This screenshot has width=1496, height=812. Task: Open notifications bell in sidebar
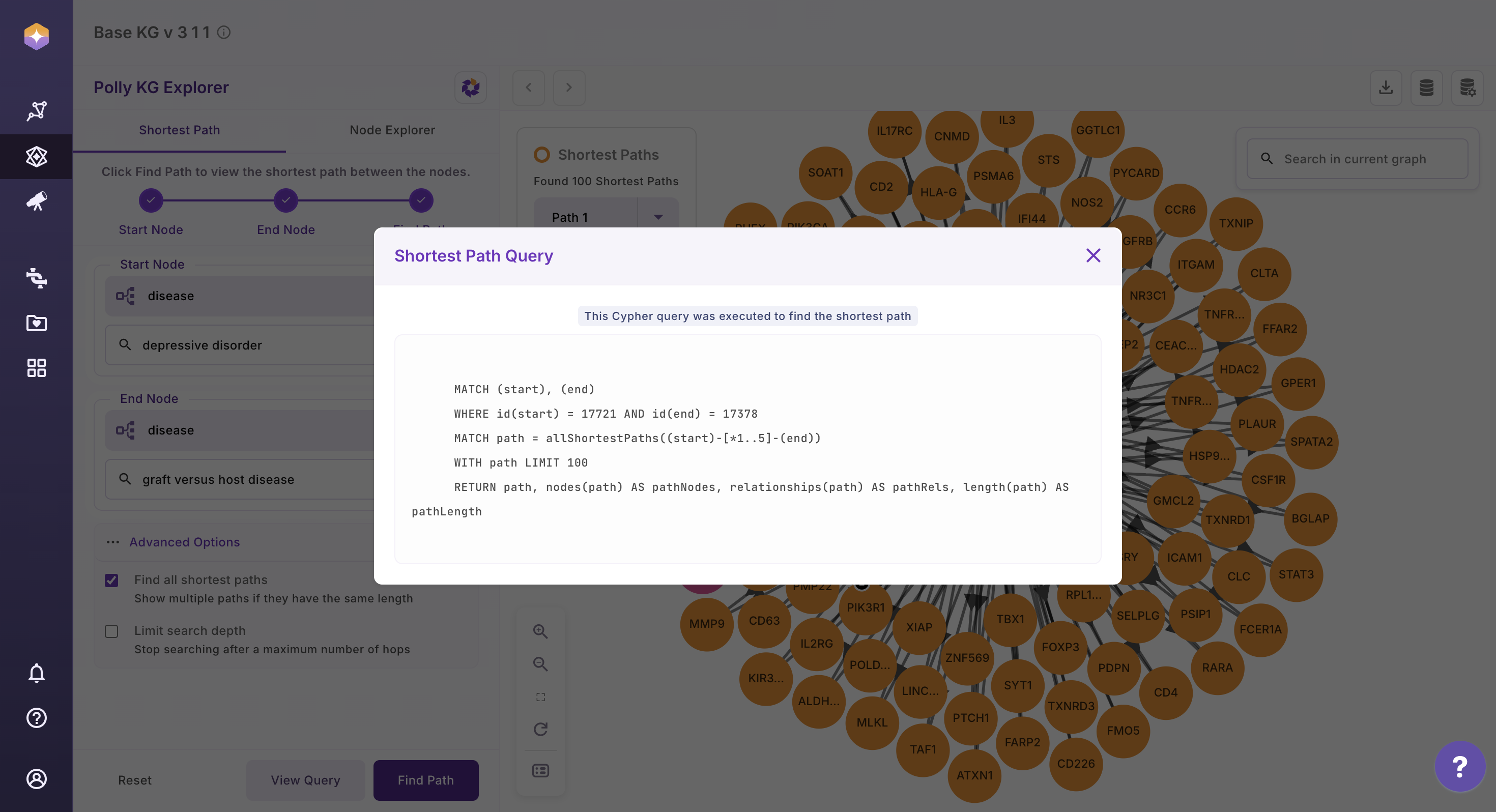(36, 673)
